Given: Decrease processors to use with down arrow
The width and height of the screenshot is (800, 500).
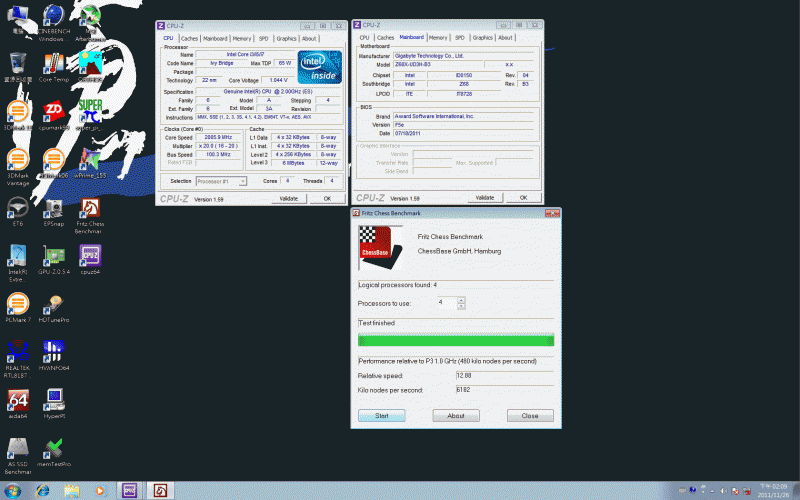Looking at the screenshot, I should [x=461, y=306].
